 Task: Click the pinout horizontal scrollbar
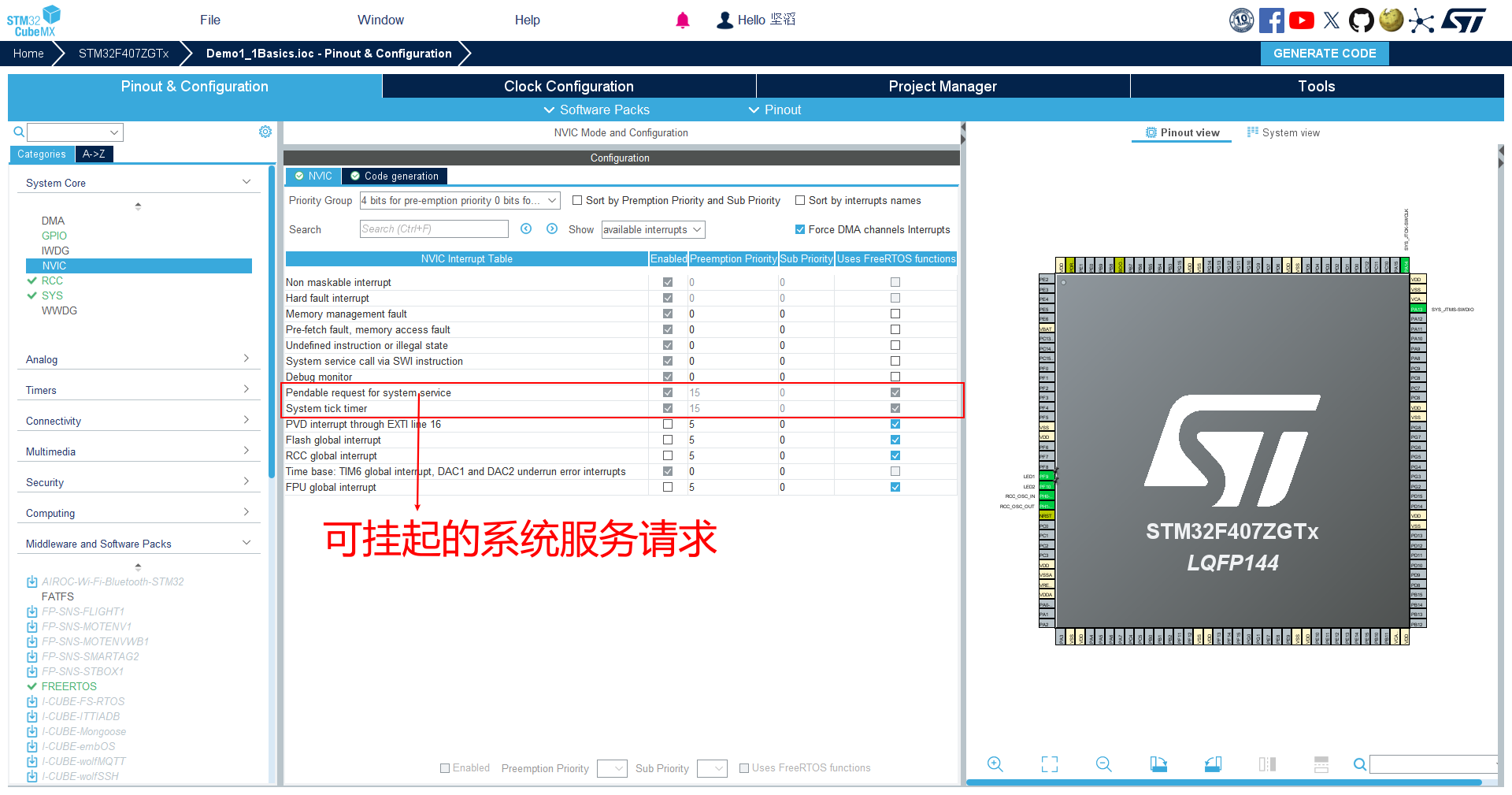1224,782
